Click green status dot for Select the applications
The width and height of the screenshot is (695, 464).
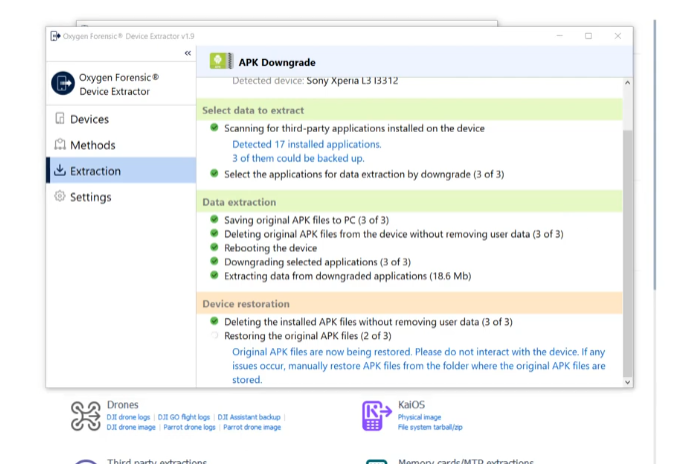214,173
